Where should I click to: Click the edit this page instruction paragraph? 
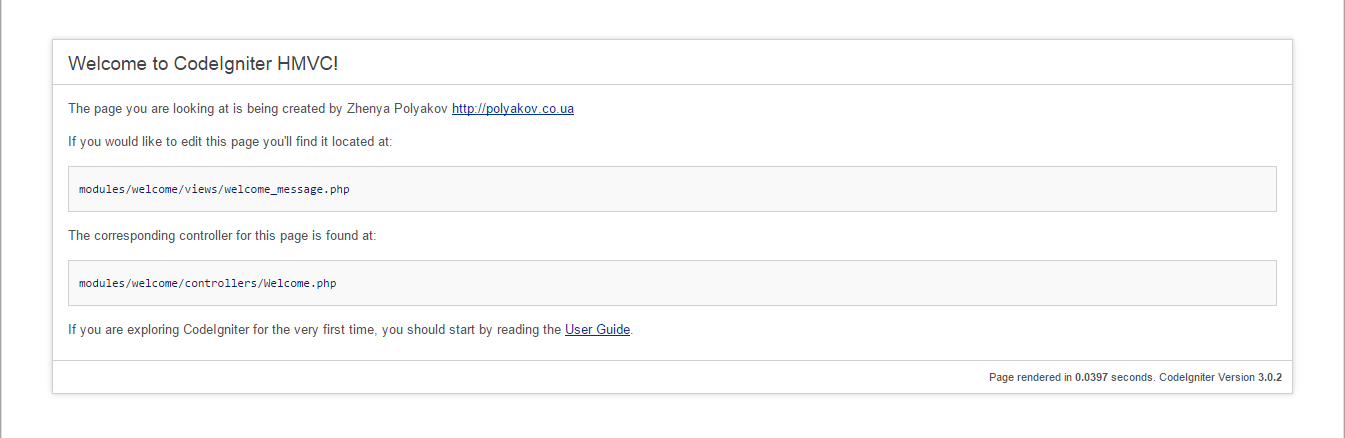(x=230, y=142)
